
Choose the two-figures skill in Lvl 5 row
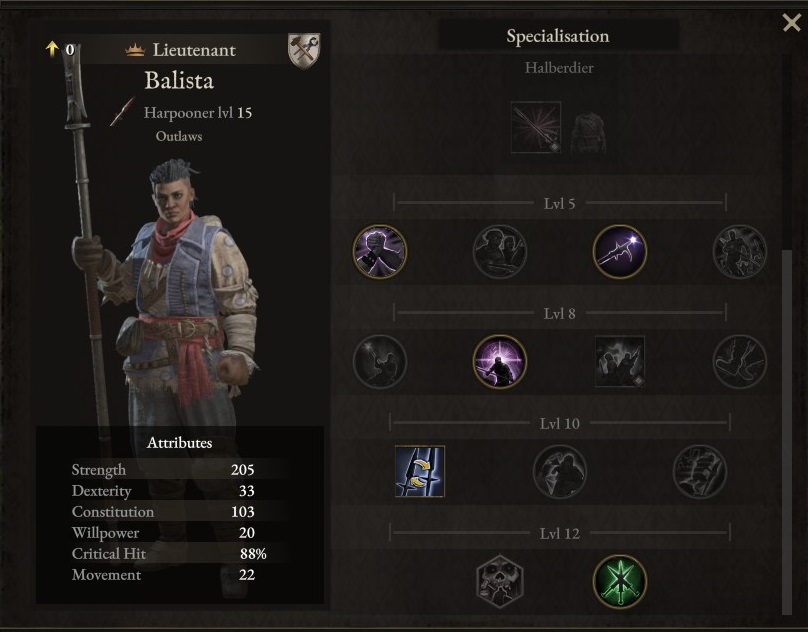[x=499, y=252]
